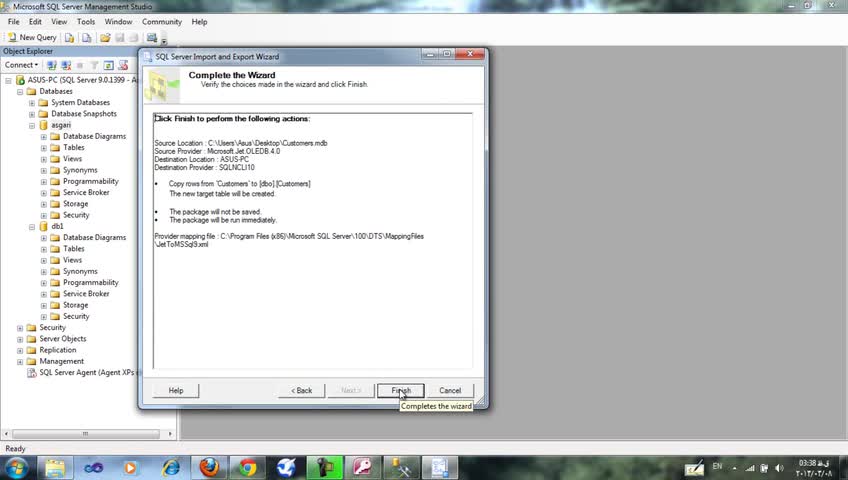848x480 pixels.
Task: Click the 'Source Location' text line in wizard
Action: pyautogui.click(x=241, y=143)
